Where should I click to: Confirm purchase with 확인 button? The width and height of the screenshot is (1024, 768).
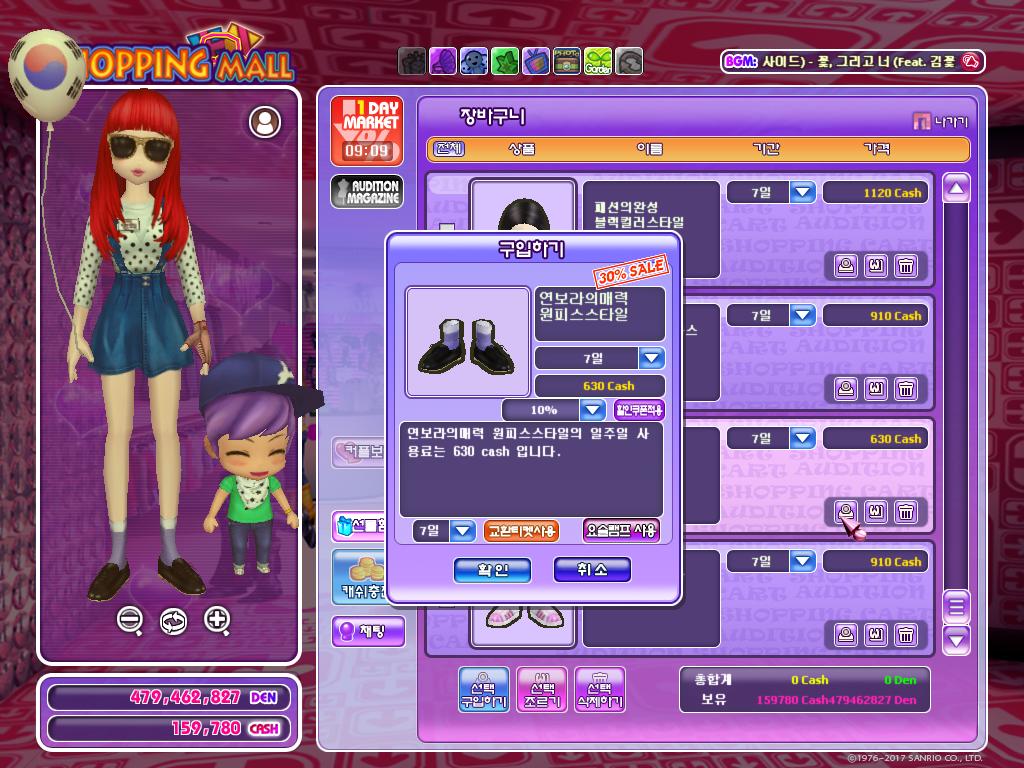click(x=492, y=570)
